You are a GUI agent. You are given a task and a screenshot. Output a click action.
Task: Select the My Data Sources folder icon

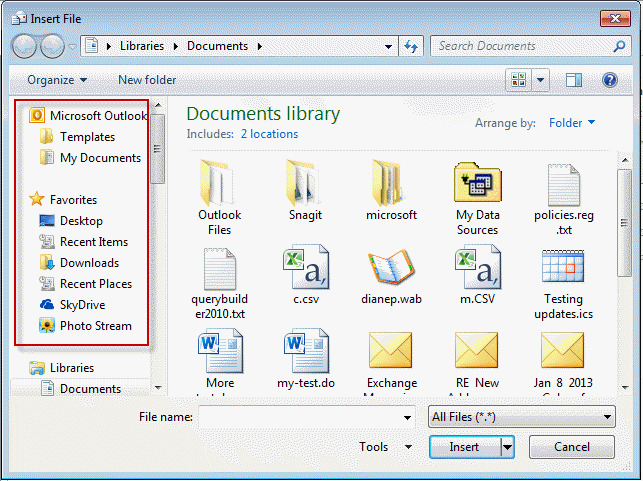tap(477, 183)
